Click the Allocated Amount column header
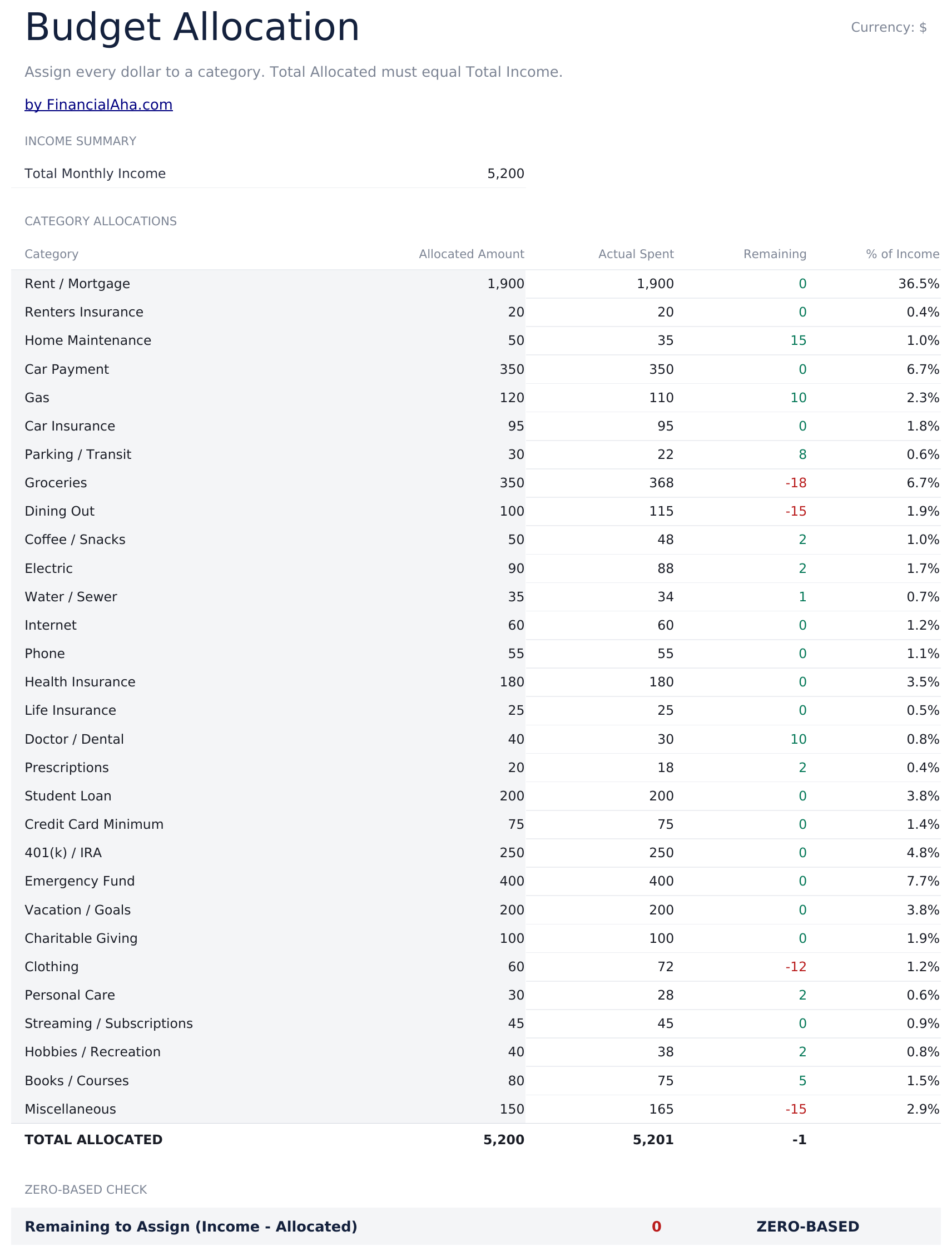Image resolution: width=952 pixels, height=1256 pixels. pyautogui.click(x=471, y=254)
